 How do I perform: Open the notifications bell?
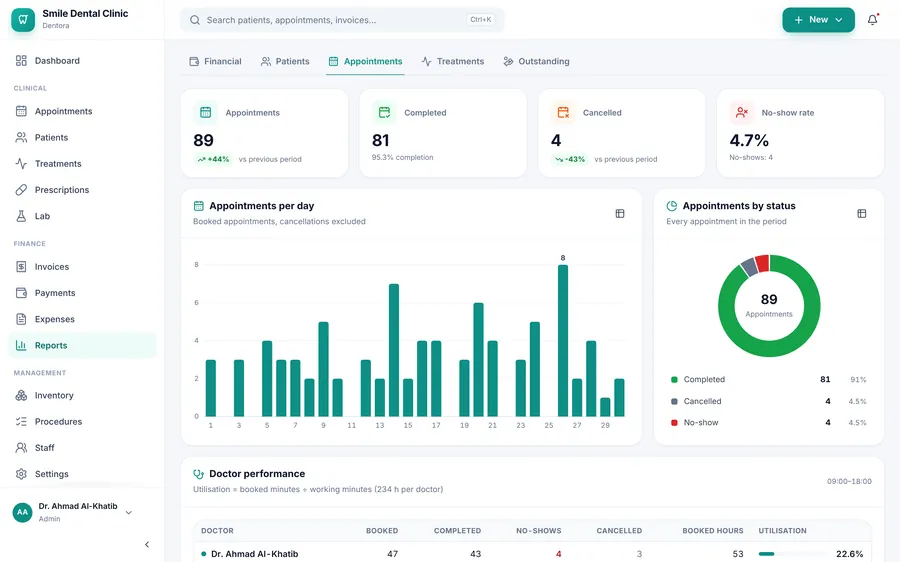pyautogui.click(x=872, y=20)
